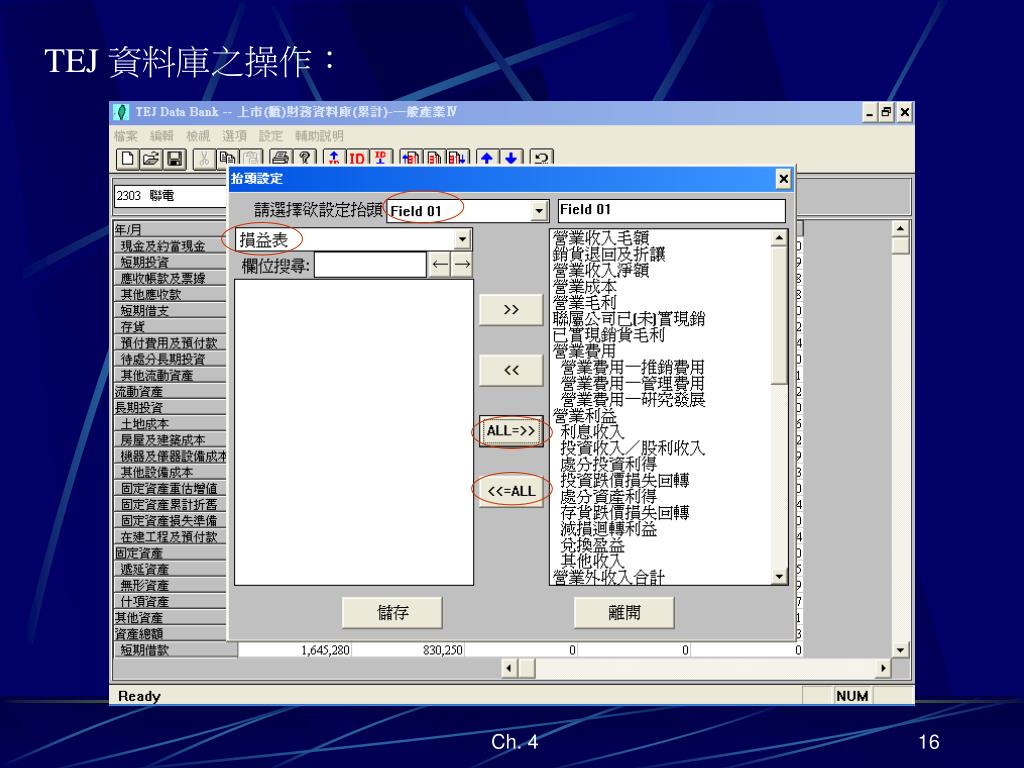
Task: Select 處分投資利得 in field list
Action: (609, 464)
